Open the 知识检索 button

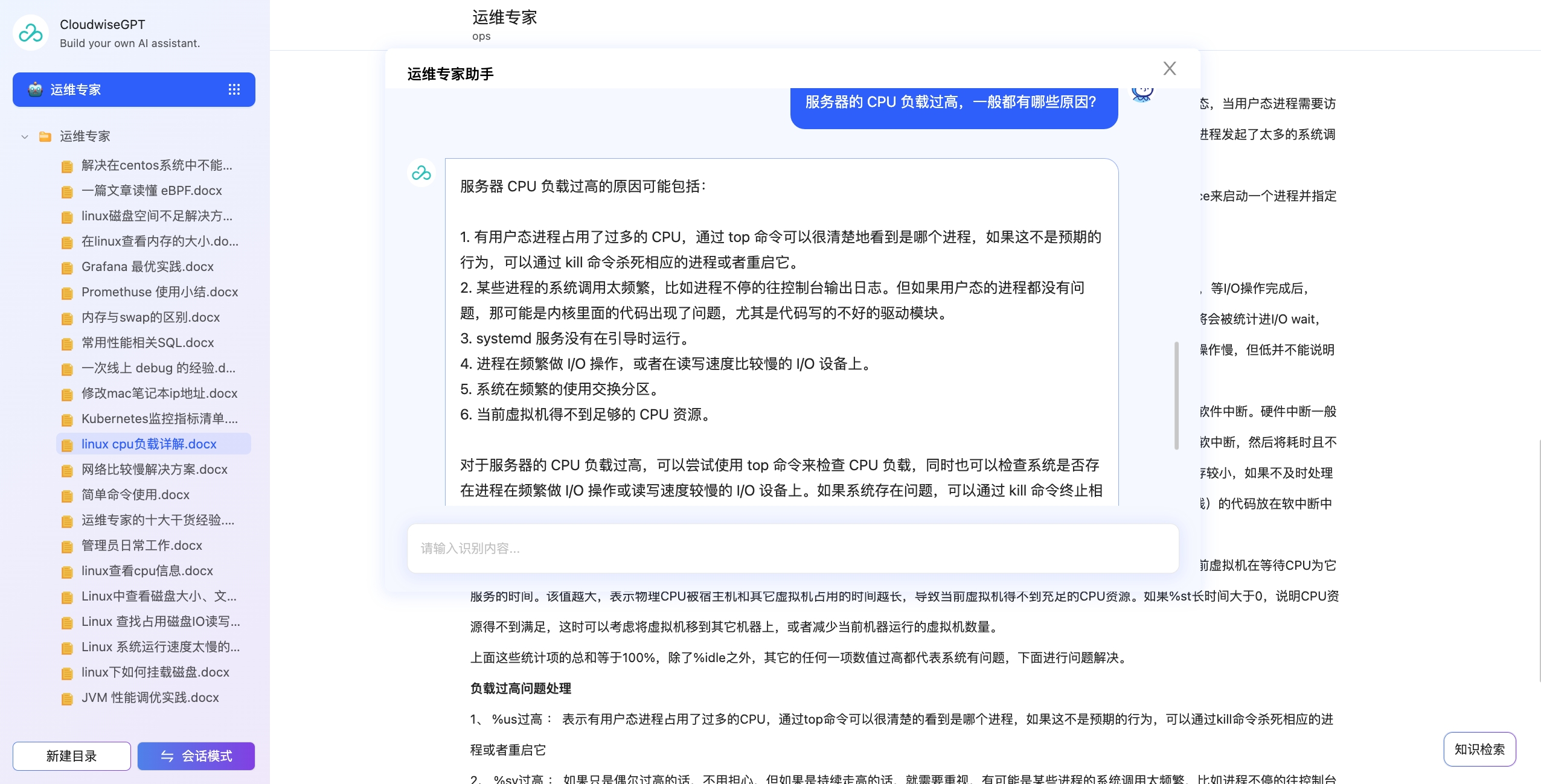tap(1479, 749)
